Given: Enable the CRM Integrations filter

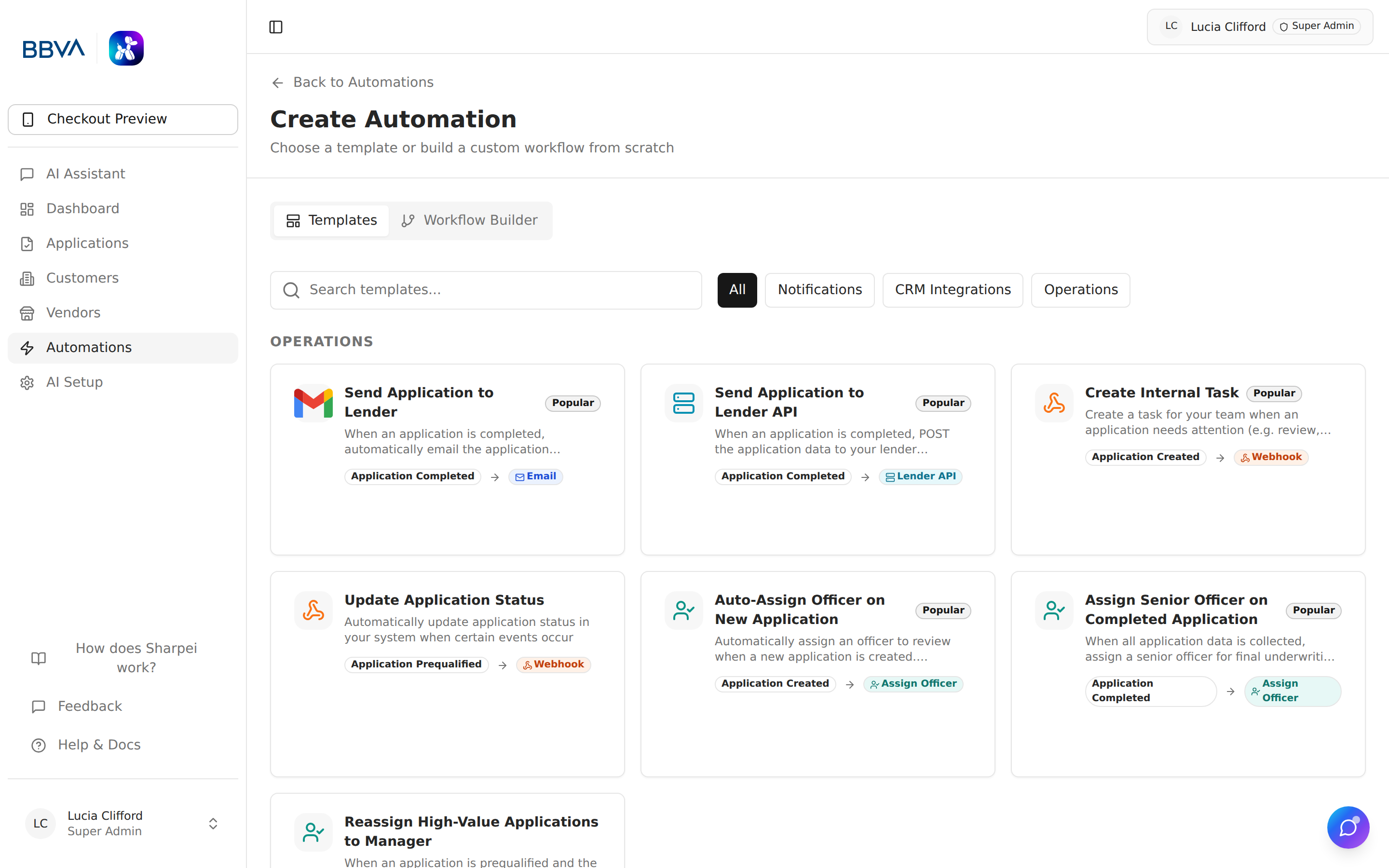Looking at the screenshot, I should (x=952, y=289).
